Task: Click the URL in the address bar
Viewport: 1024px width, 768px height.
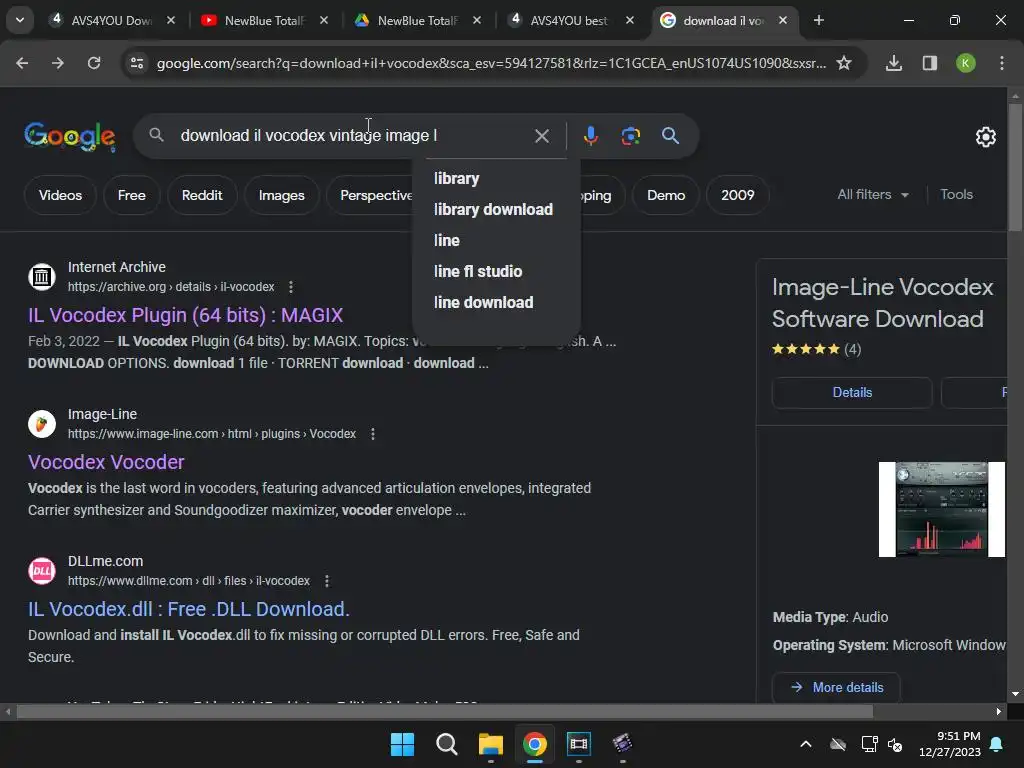Action: (491, 63)
